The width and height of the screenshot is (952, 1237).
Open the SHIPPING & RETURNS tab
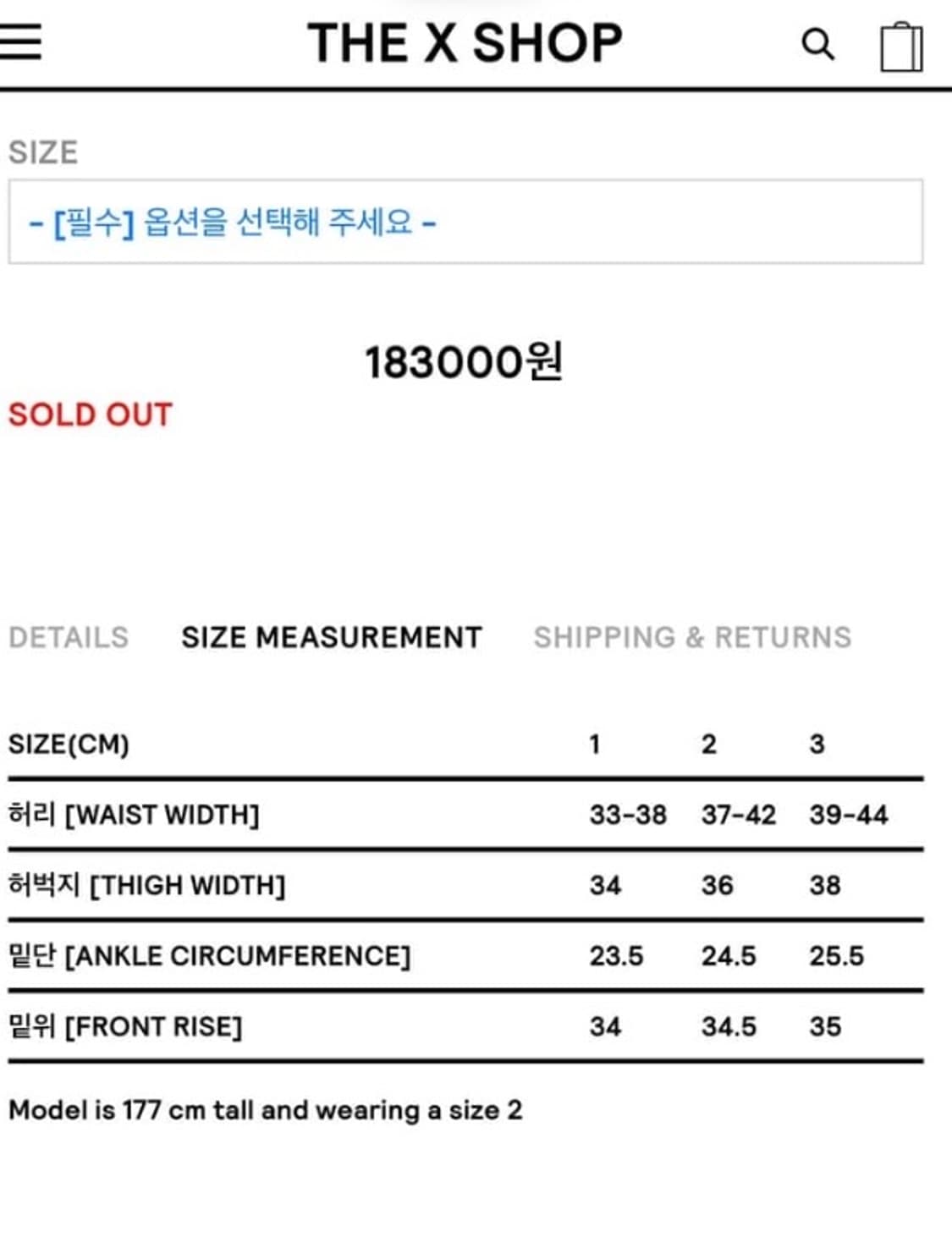tap(693, 636)
